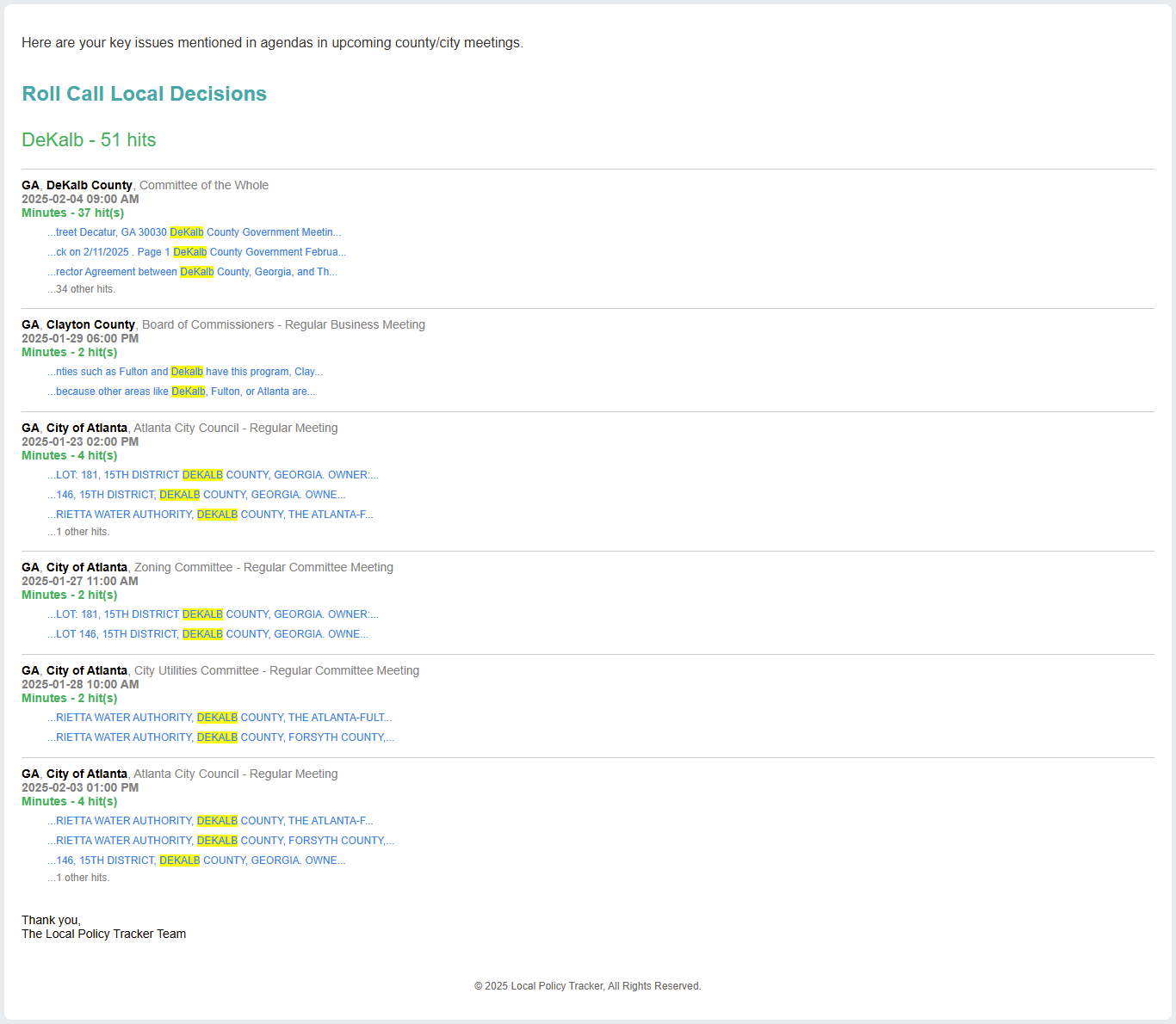This screenshot has height=1024, width=1176.
Task: Click '146, 15TH DISTRICT' link in the 2025-02-03 meeting
Action: pos(196,861)
